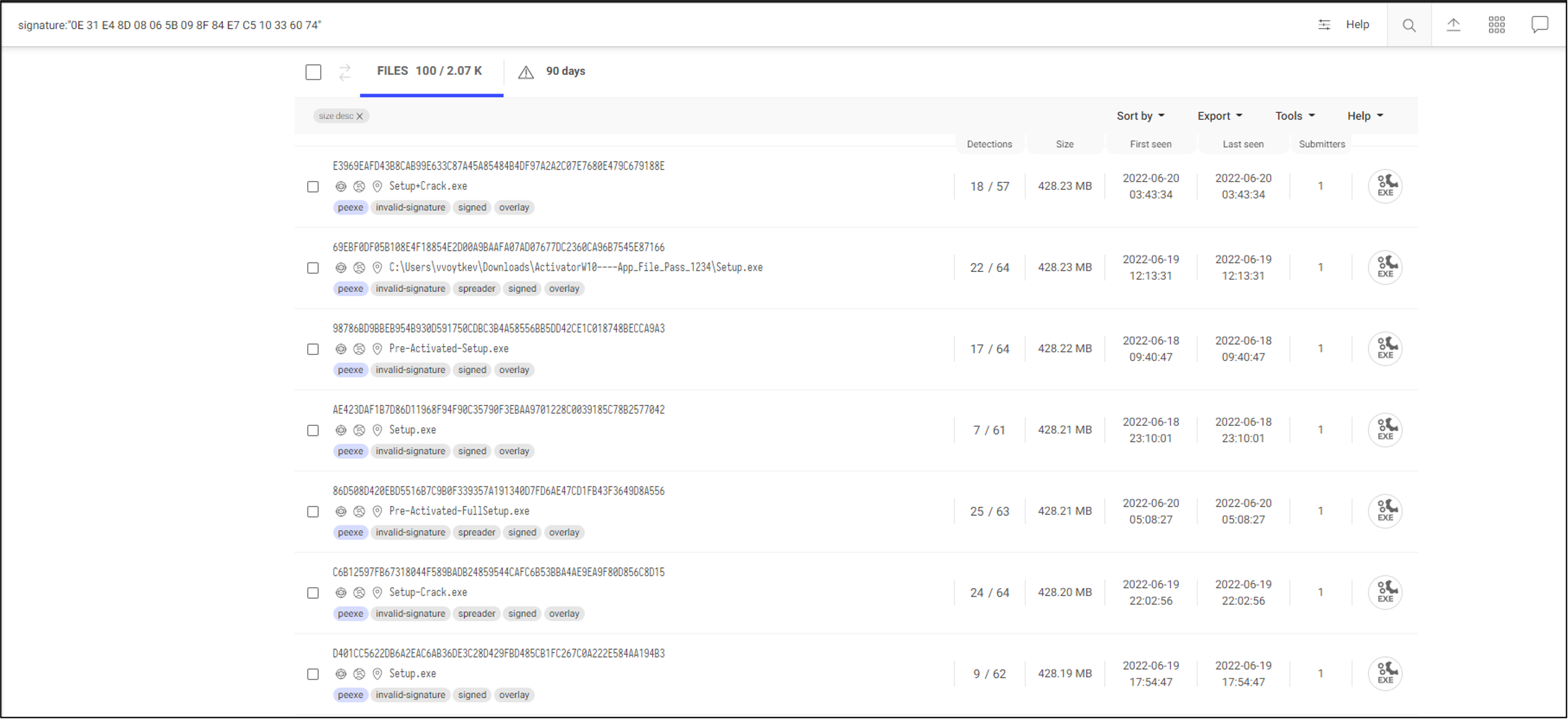Image resolution: width=1568 pixels, height=719 pixels.
Task: Click the upload file icon
Action: pos(1453,25)
